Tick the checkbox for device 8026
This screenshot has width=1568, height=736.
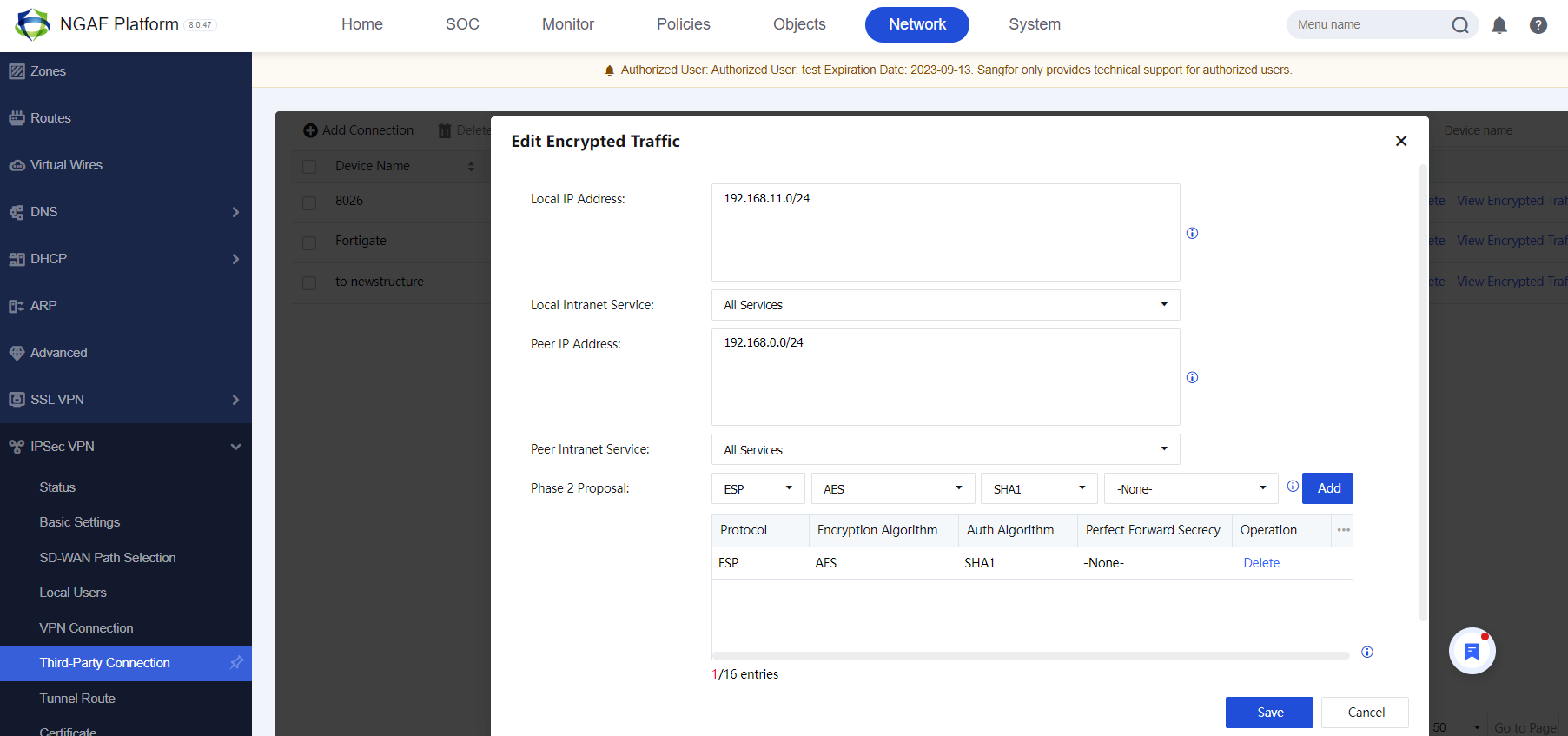tap(309, 202)
